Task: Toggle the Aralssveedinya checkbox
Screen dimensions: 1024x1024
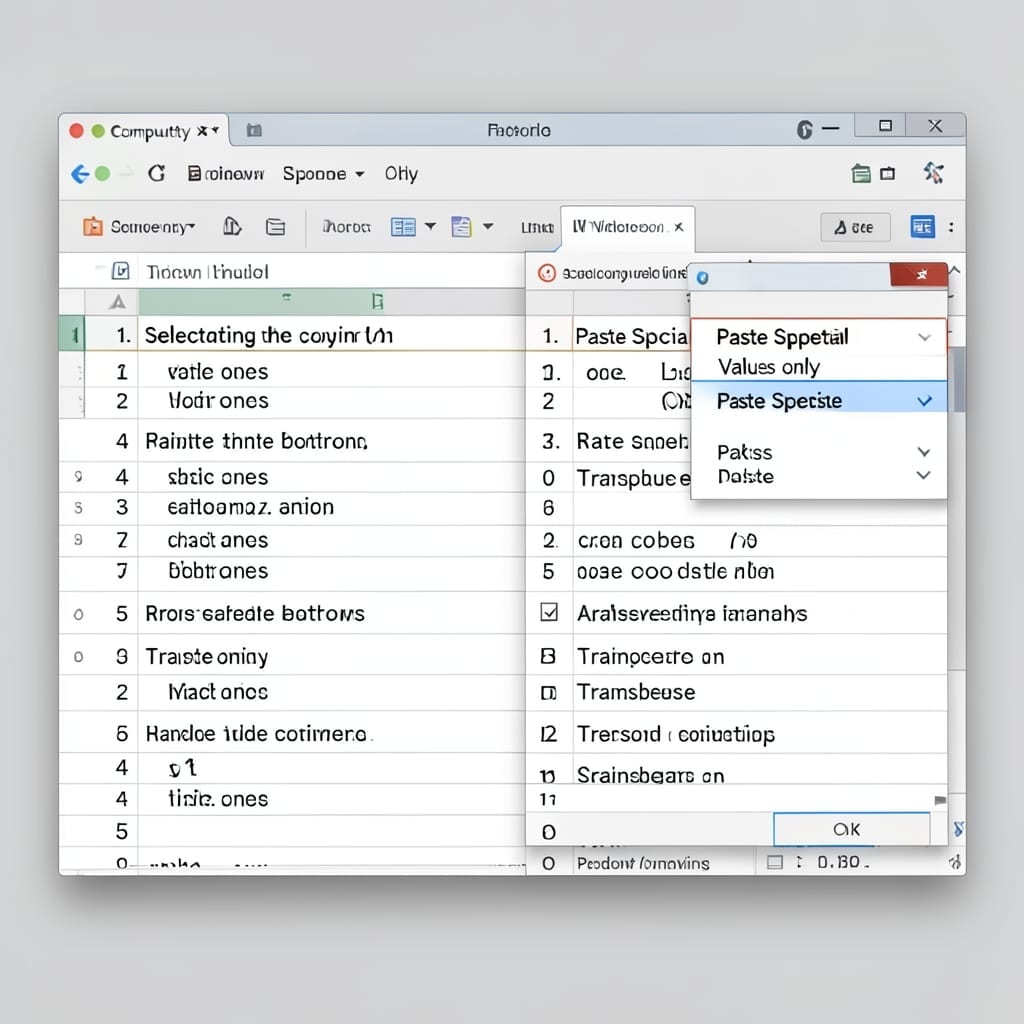Action: [549, 612]
